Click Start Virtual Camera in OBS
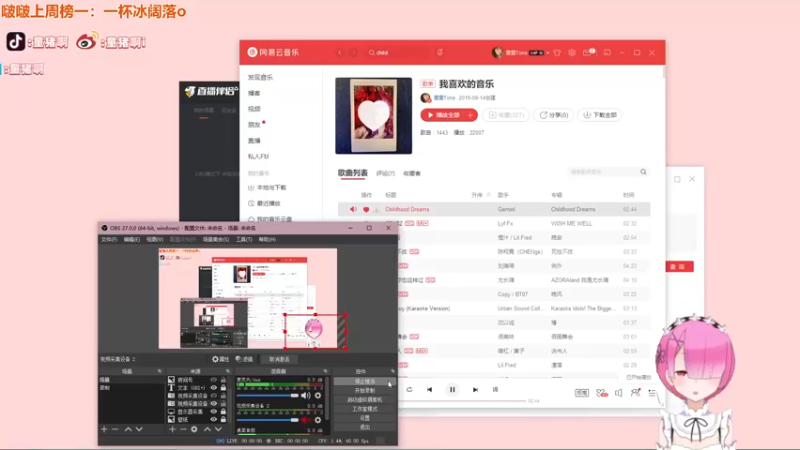 tap(364, 399)
